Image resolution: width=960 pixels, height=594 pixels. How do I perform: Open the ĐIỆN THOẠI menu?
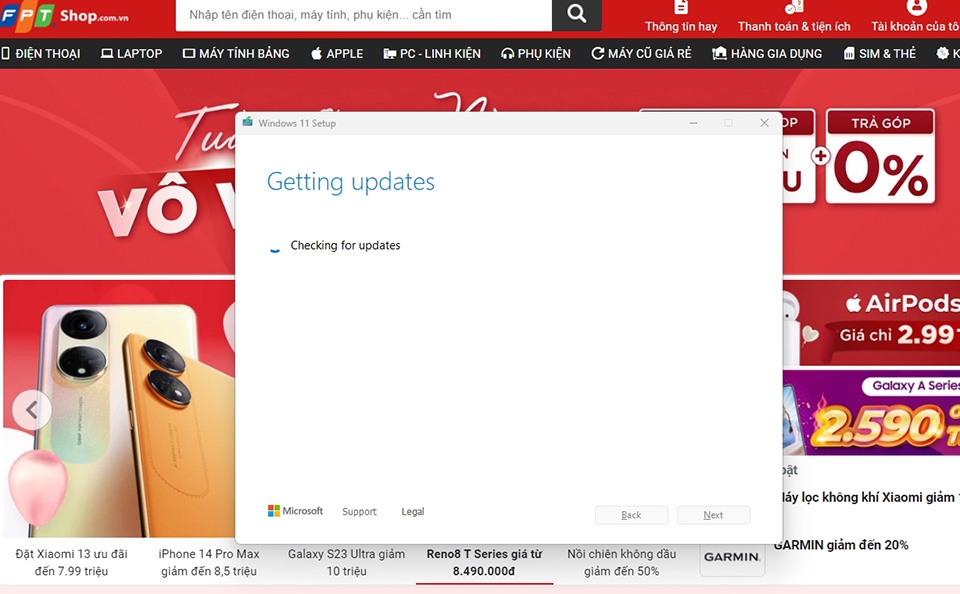[x=41, y=54]
